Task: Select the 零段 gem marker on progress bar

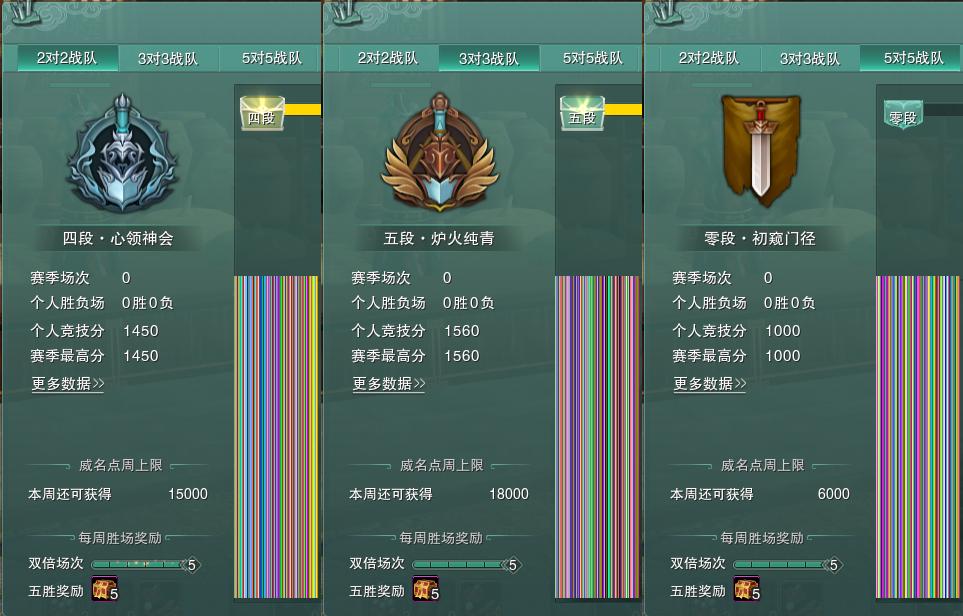Action: 903,115
